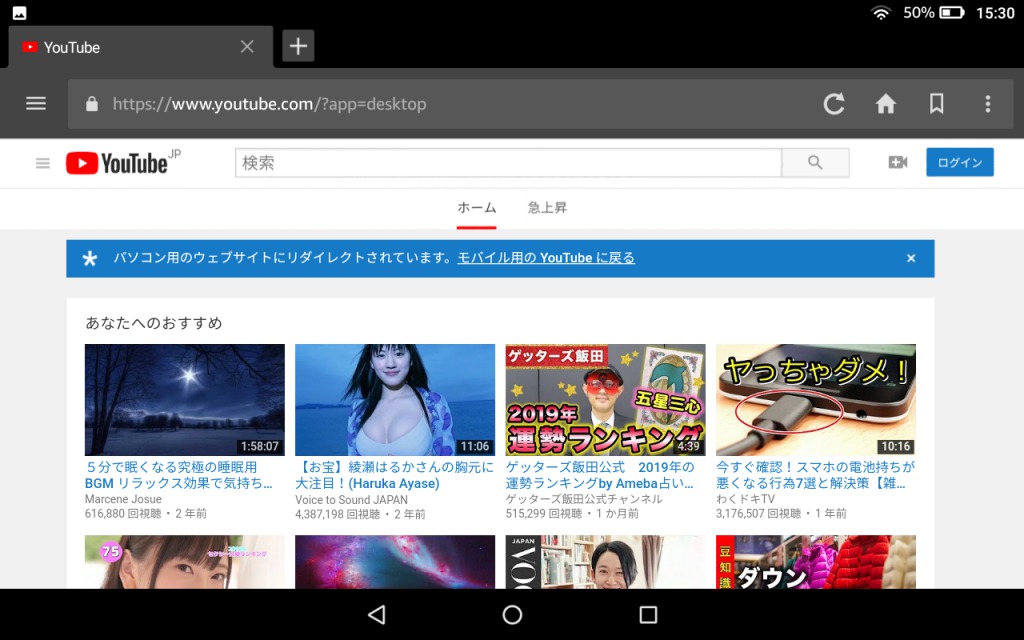Visit the ゲッターズ飯田公式チャンネル channel

tap(584, 499)
